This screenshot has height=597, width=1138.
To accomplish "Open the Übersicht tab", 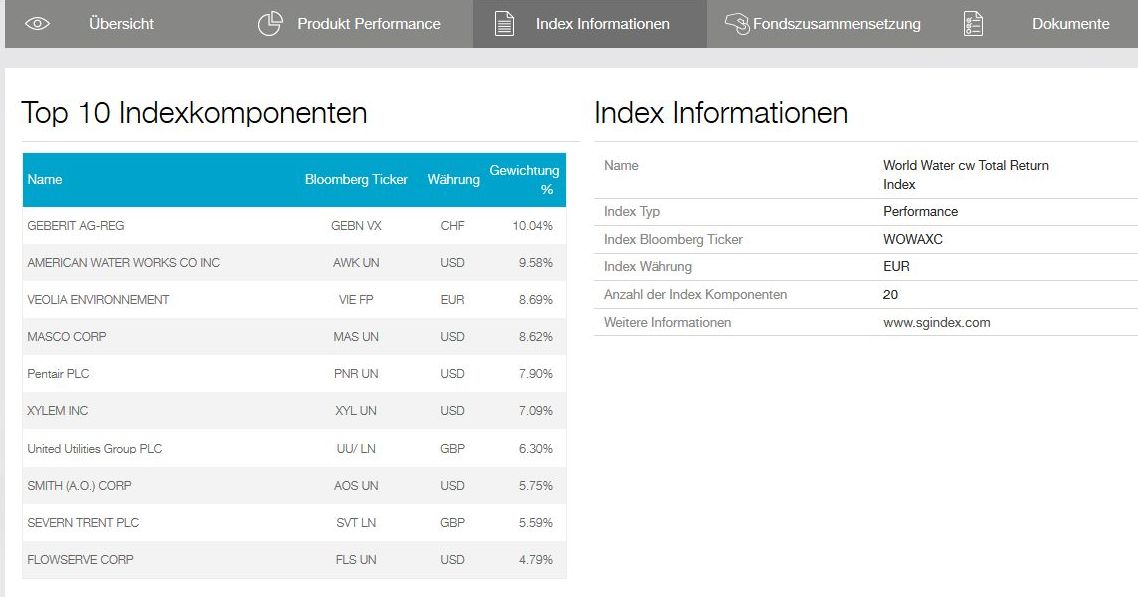I will [121, 24].
